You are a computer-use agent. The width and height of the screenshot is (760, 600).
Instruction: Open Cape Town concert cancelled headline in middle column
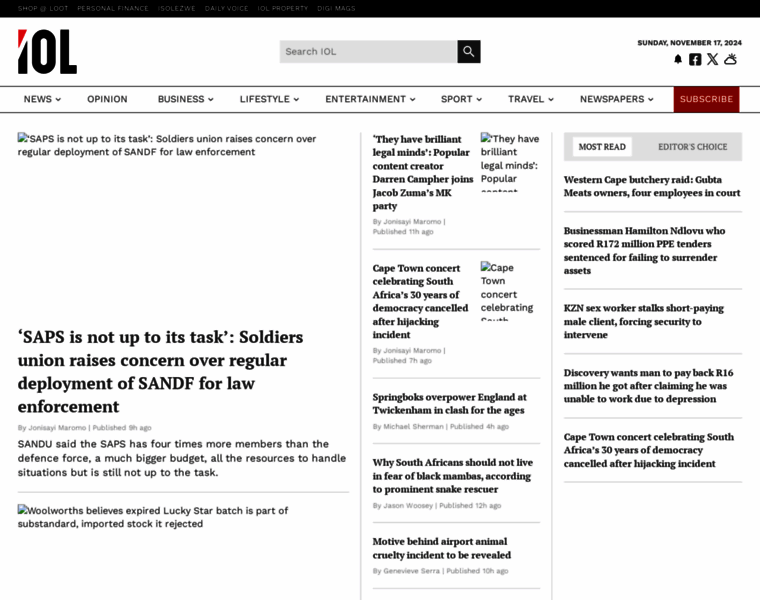[x=420, y=301]
